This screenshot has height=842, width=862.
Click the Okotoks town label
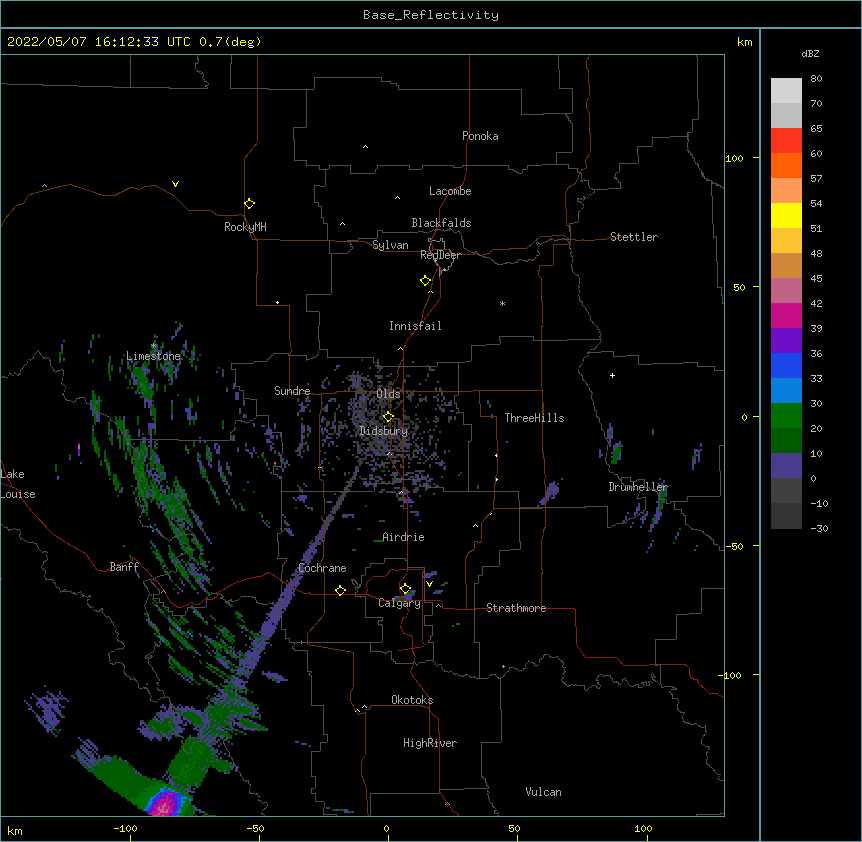(x=412, y=700)
